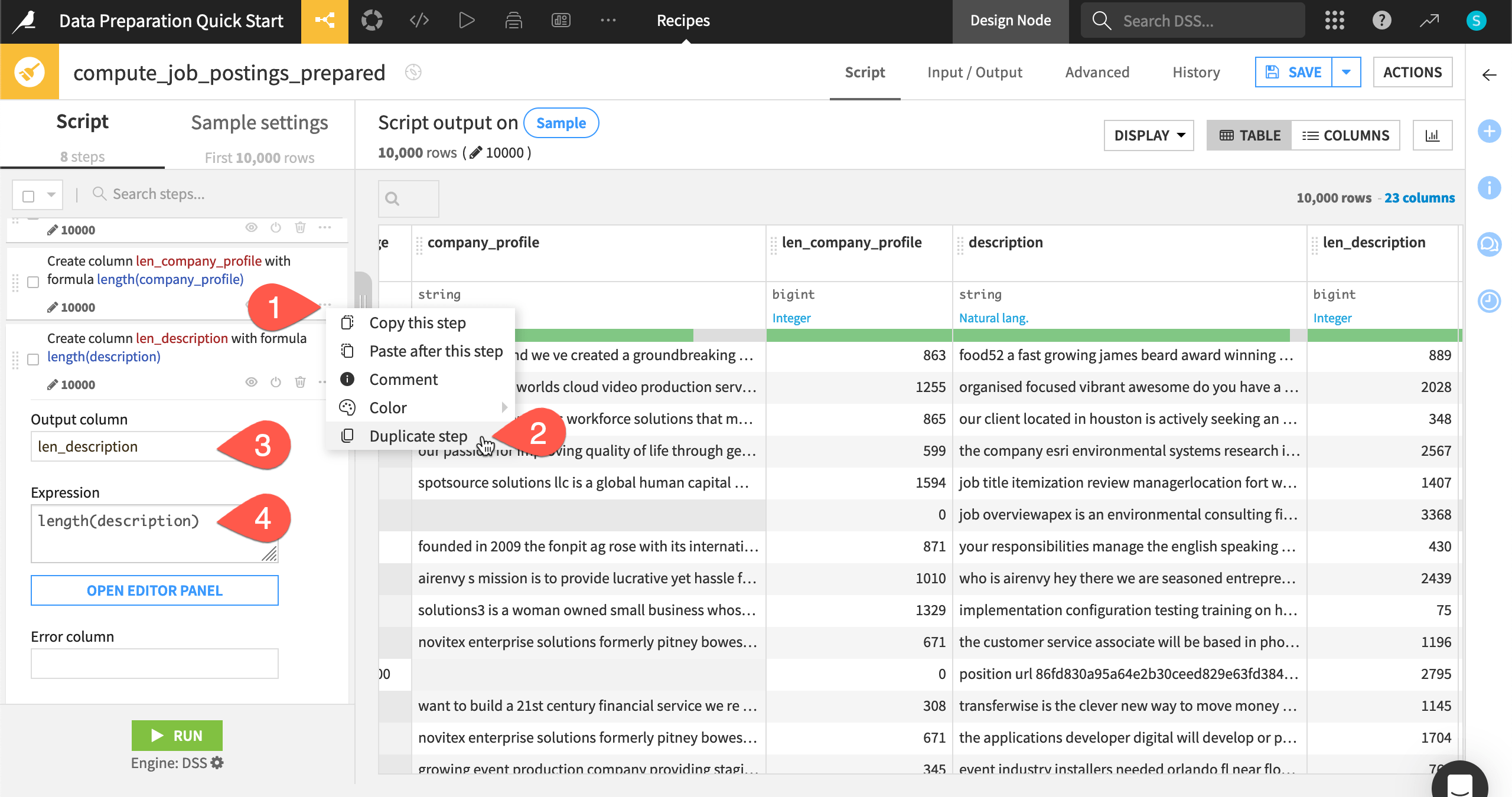Delete the len_description step with trash icon
The height and width of the screenshot is (797, 1512).
(x=300, y=383)
